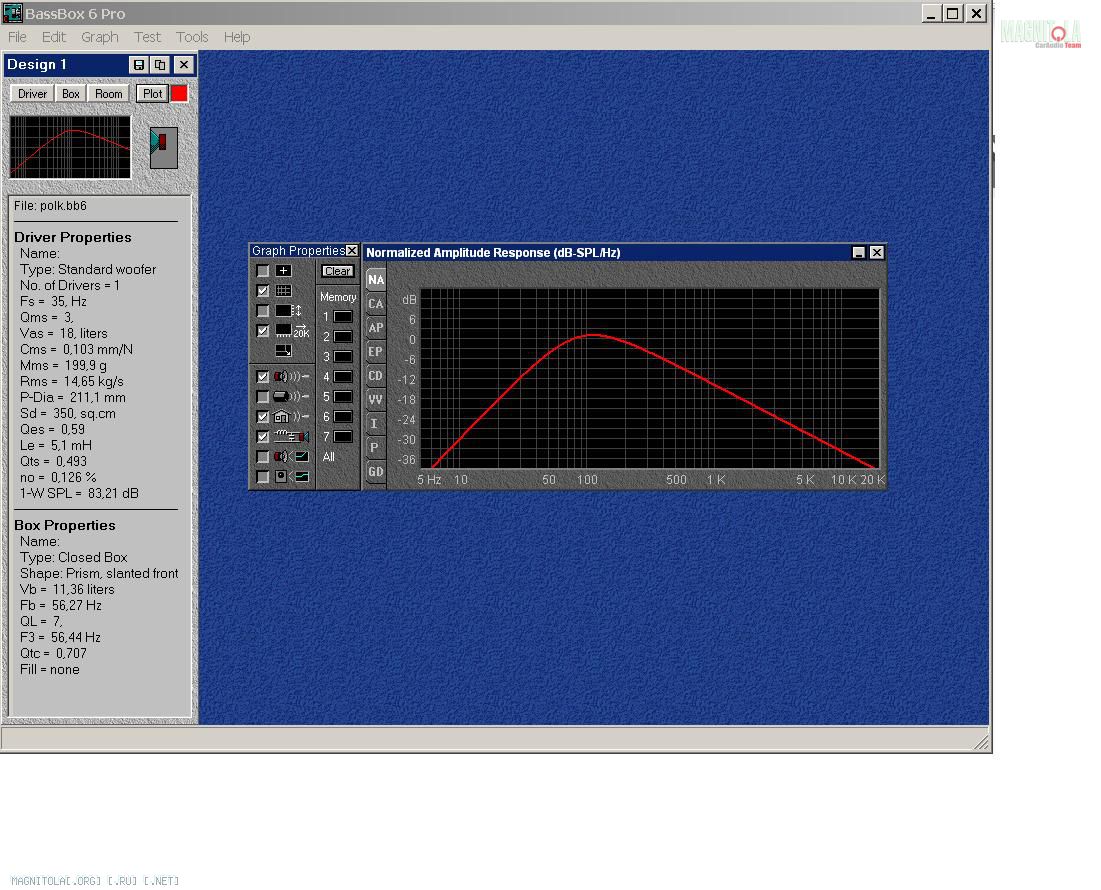The width and height of the screenshot is (1101, 890).
Task: Toggle the room (house) response checkbox
Action: pyautogui.click(x=263, y=417)
